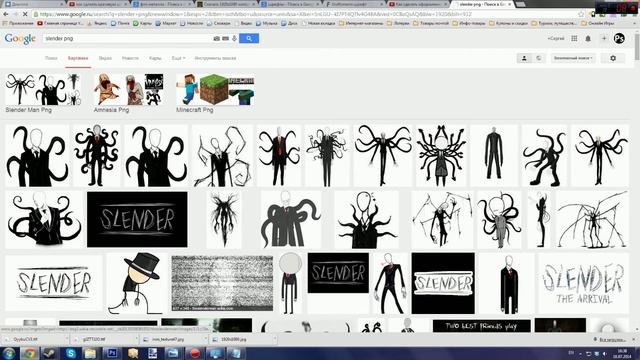Screen dimensions: 640x360
Task: Open Two Best Friends Play thumbnail
Action: (x=482, y=326)
